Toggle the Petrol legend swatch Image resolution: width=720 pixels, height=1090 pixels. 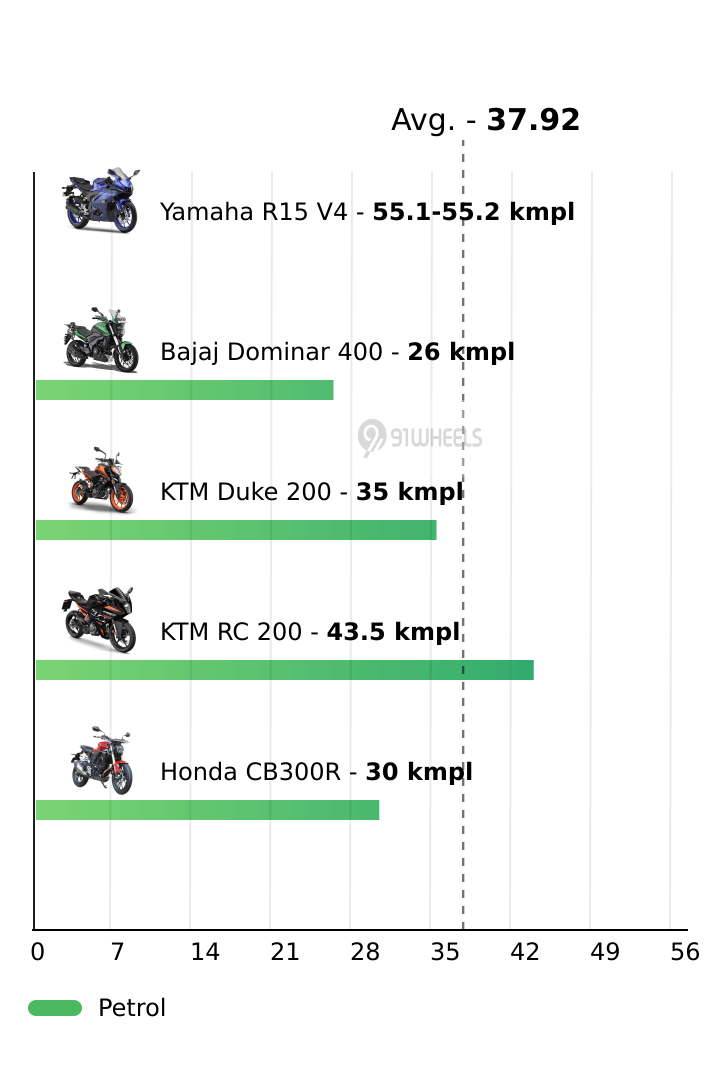tap(55, 1008)
